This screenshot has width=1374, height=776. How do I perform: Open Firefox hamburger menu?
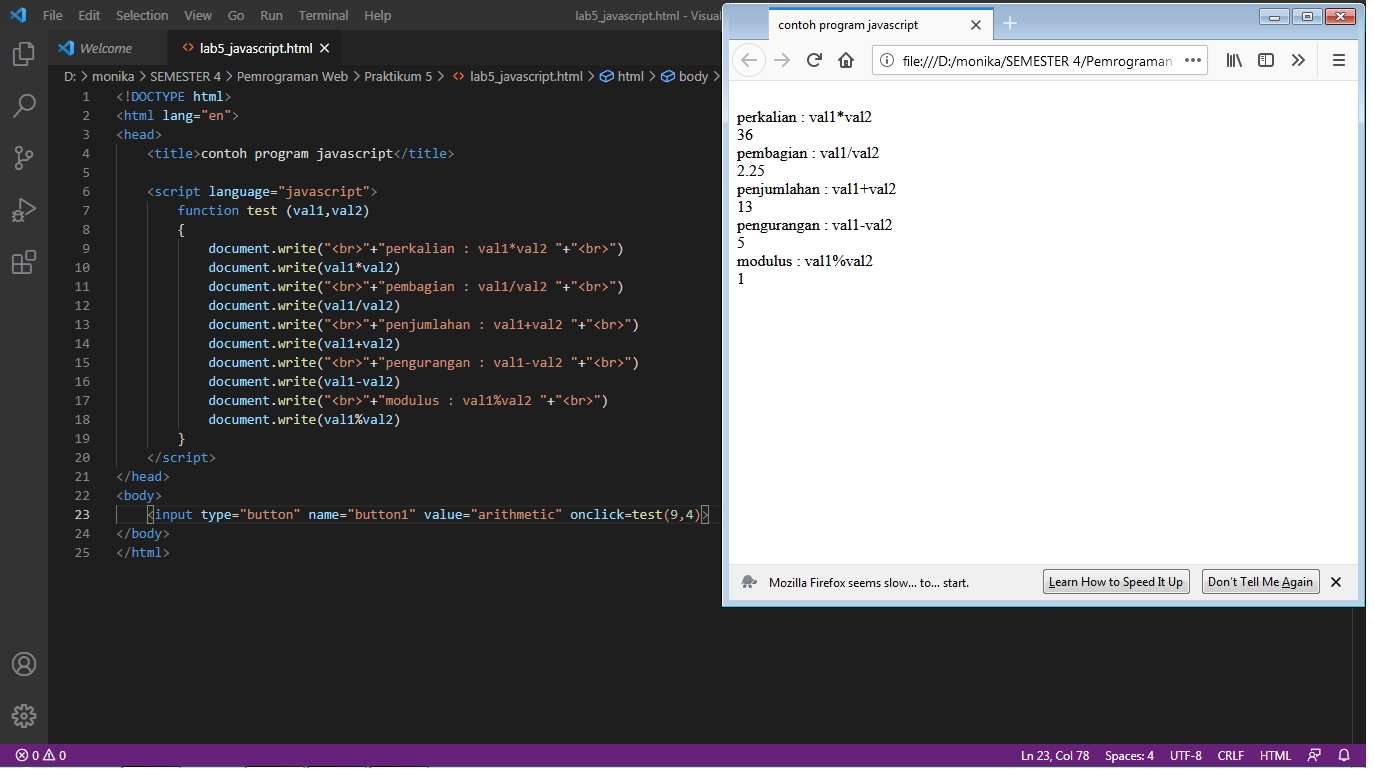pos(1339,60)
